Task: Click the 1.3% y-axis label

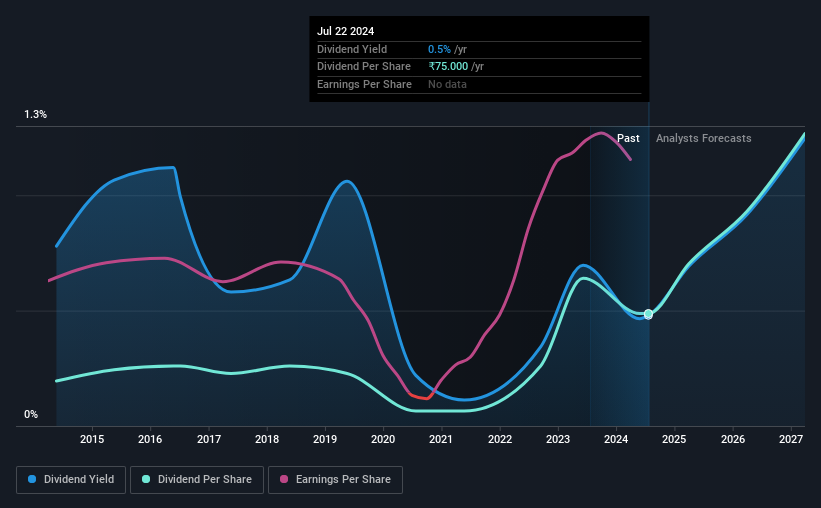Action: [36, 114]
